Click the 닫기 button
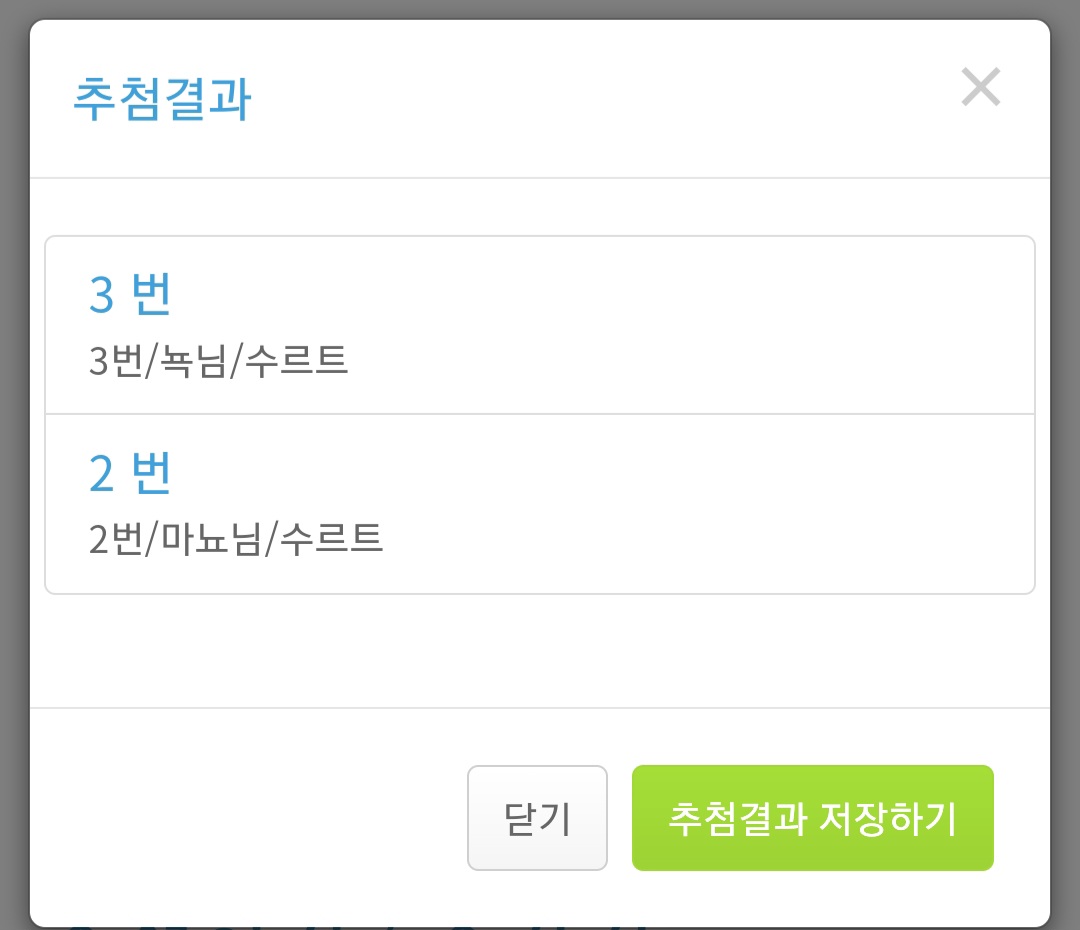Screen dimensions: 1080x930 537,818
